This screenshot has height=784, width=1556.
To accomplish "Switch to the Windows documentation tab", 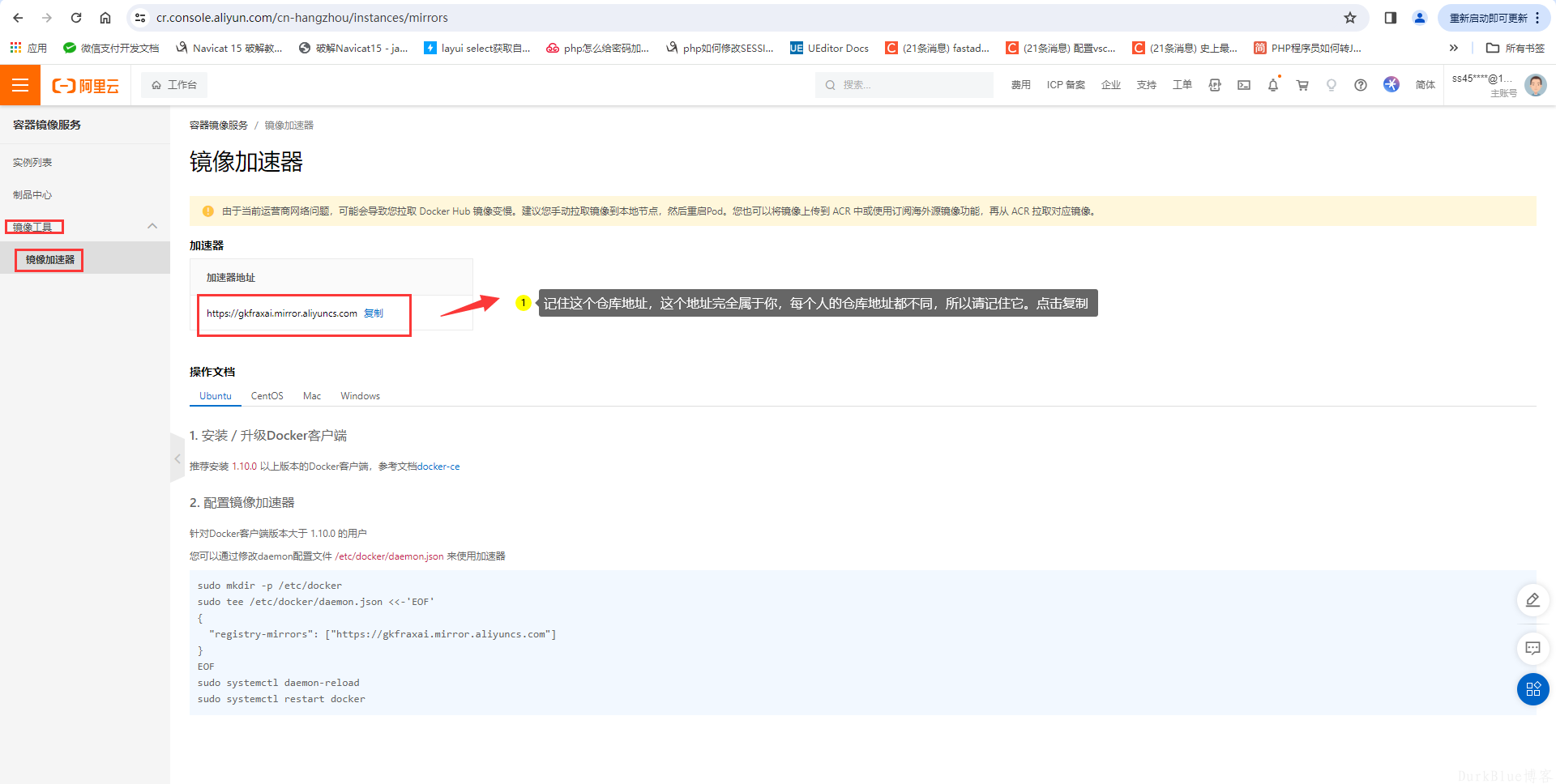I will click(360, 396).
